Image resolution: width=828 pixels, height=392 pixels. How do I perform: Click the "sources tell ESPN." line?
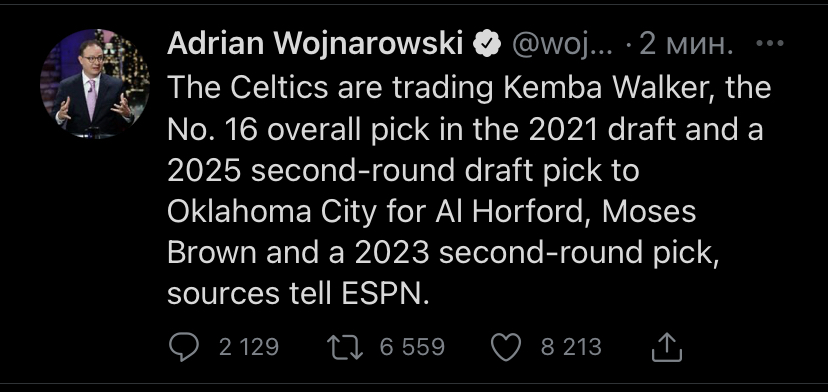tap(299, 294)
